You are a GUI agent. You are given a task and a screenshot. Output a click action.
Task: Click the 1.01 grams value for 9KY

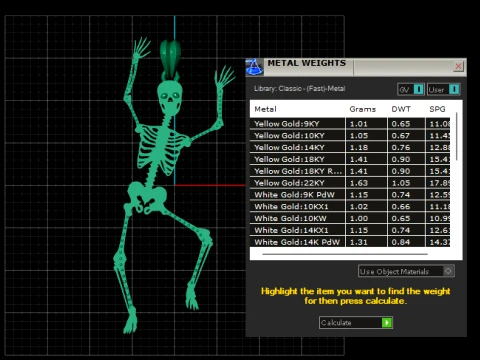coord(359,124)
